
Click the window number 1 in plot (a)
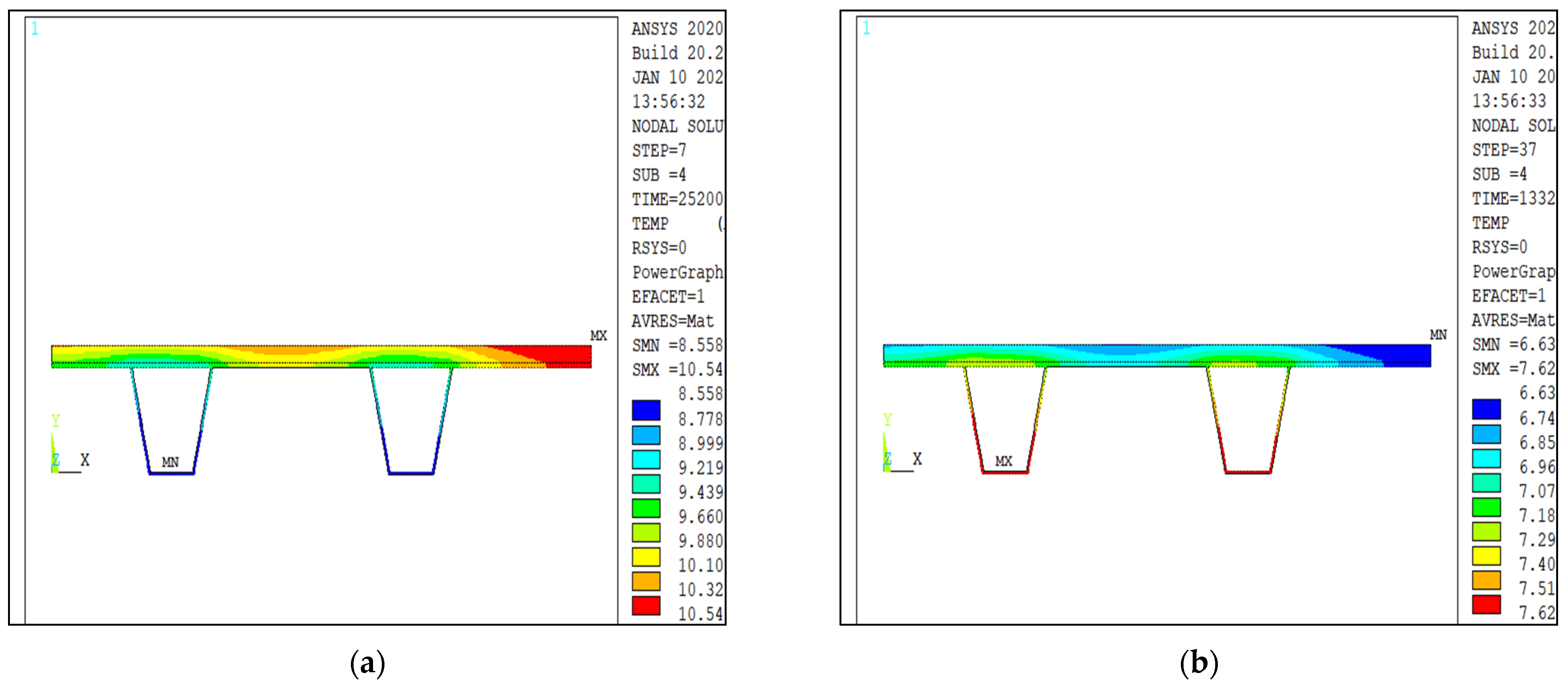35,29
